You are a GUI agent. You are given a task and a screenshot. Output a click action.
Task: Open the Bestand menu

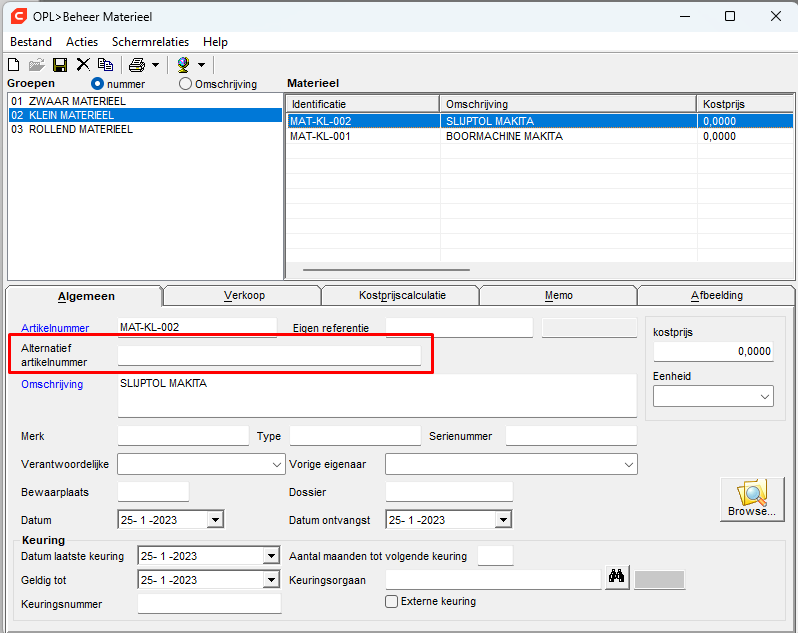[x=31, y=42]
